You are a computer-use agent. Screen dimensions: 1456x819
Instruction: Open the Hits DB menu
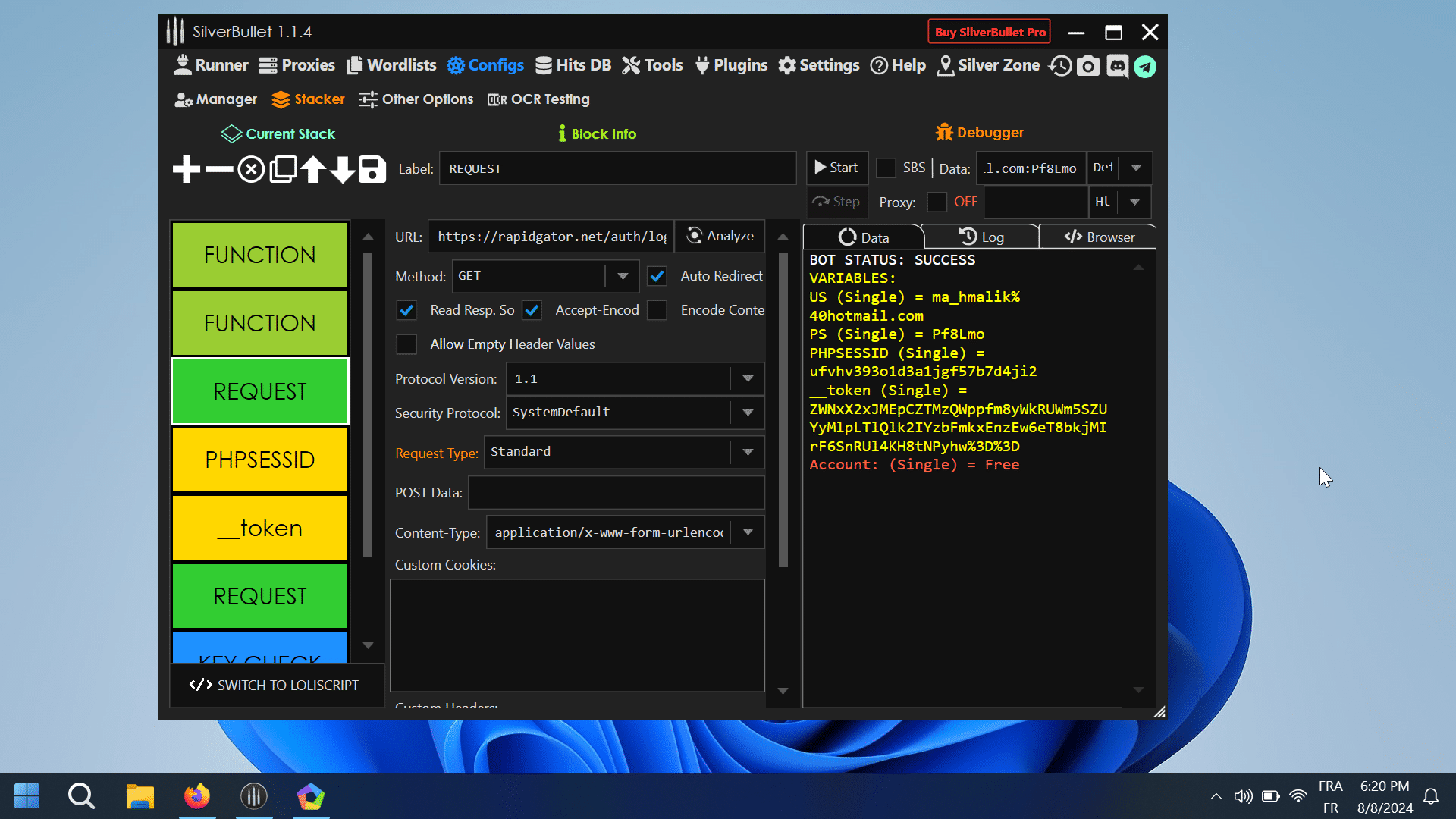[573, 65]
